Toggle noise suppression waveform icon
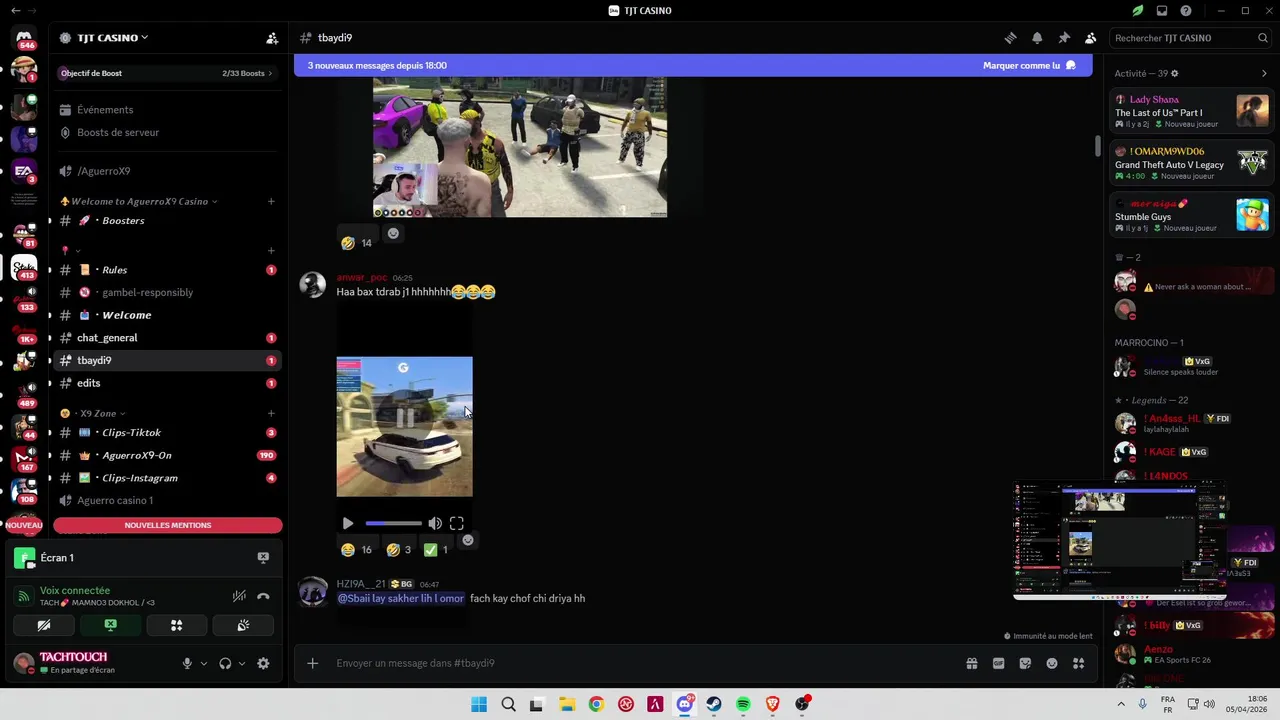Image resolution: width=1280 pixels, height=720 pixels. 239,596
